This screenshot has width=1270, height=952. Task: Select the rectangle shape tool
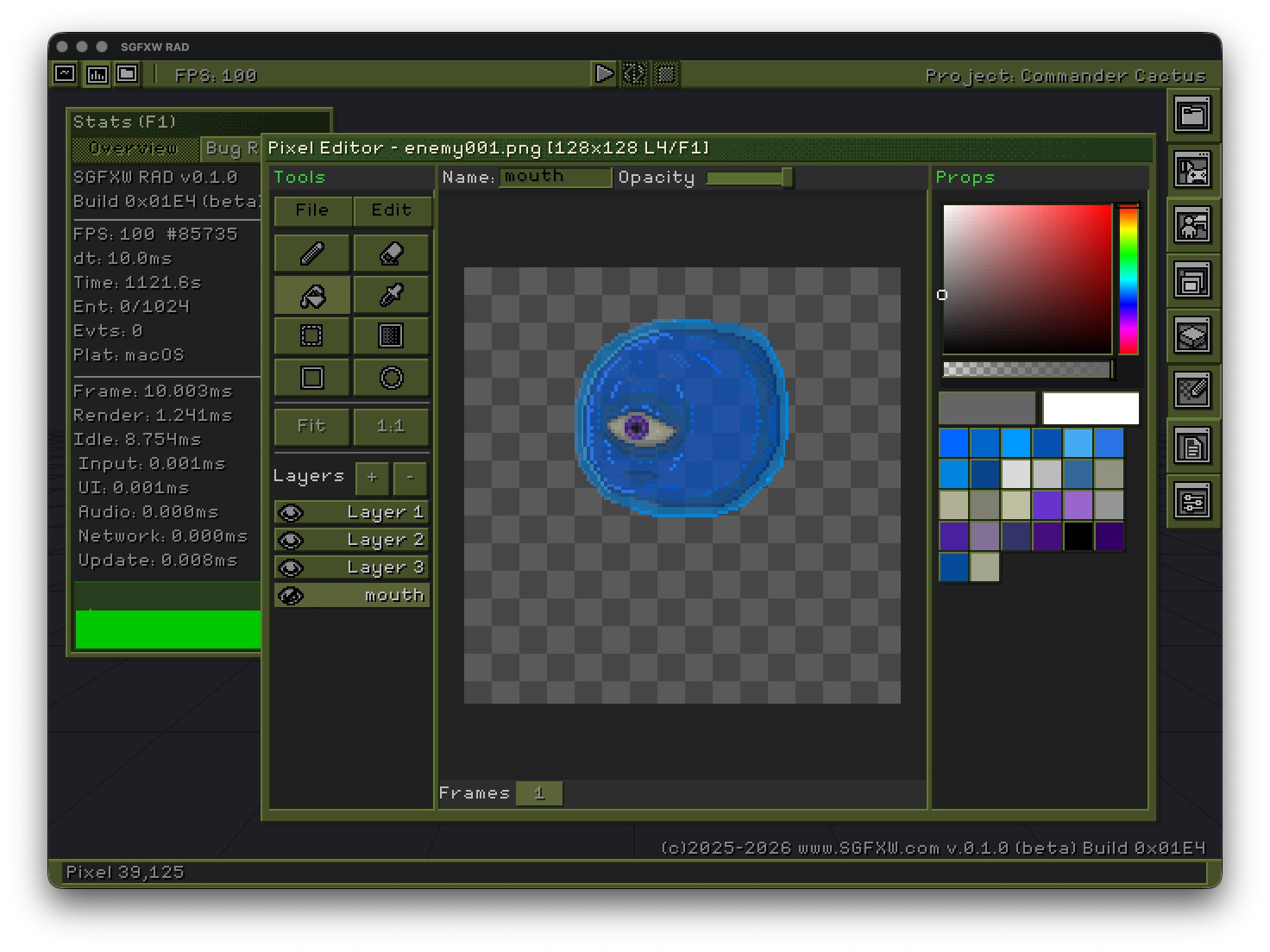[312, 377]
